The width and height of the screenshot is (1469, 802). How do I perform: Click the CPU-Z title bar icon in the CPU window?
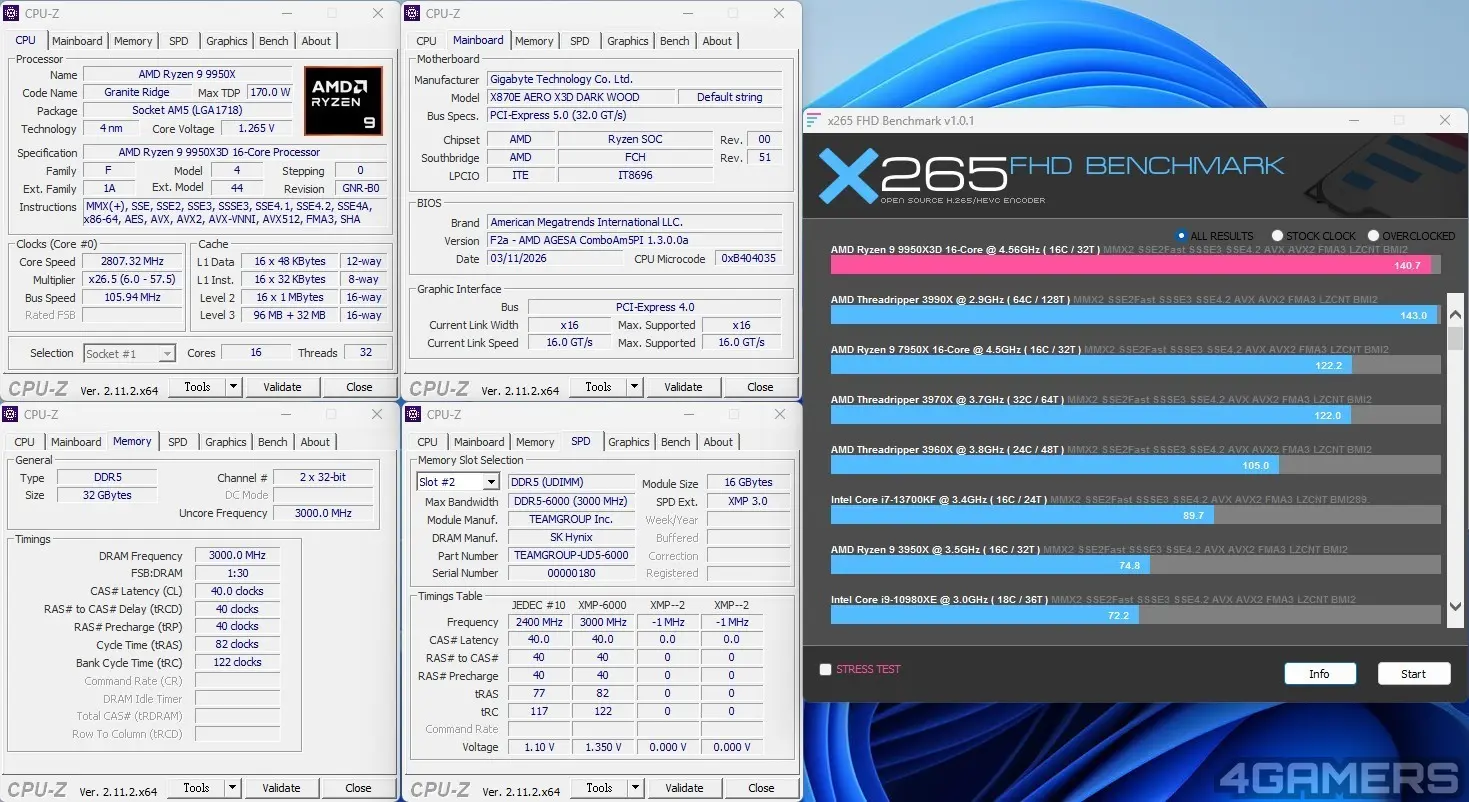click(x=12, y=14)
